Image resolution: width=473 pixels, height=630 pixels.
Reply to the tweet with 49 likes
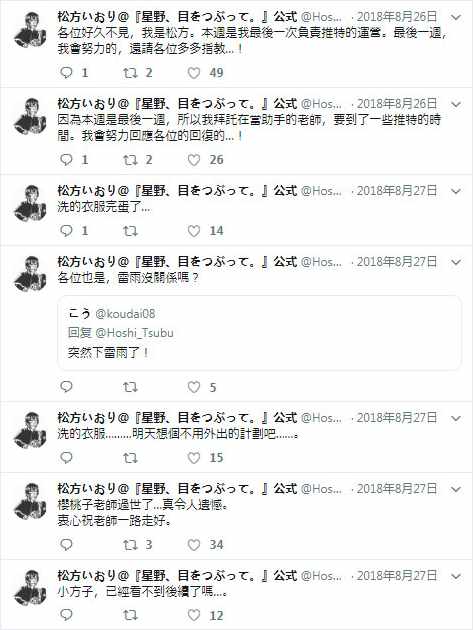(66, 72)
